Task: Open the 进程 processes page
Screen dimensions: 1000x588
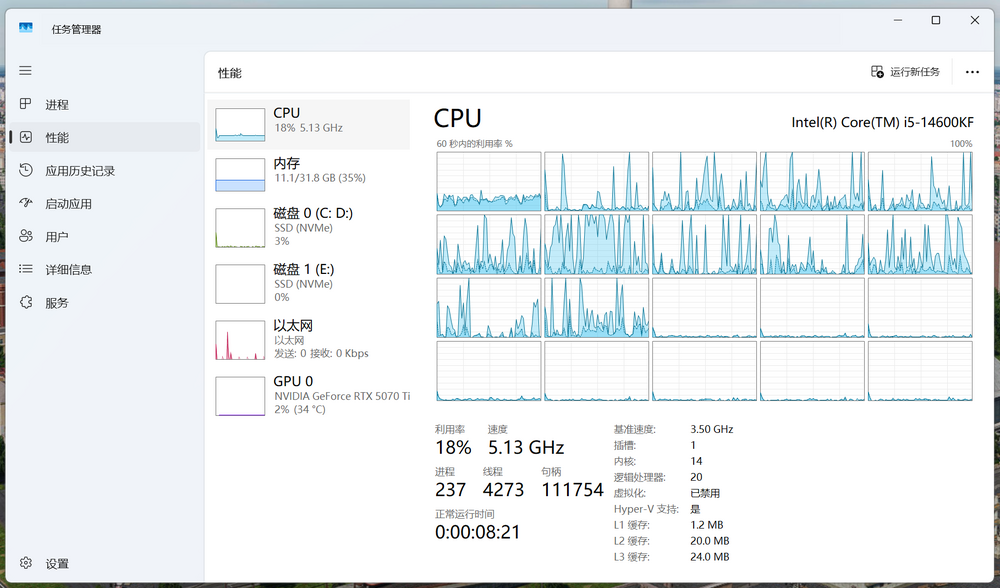Action: point(105,105)
